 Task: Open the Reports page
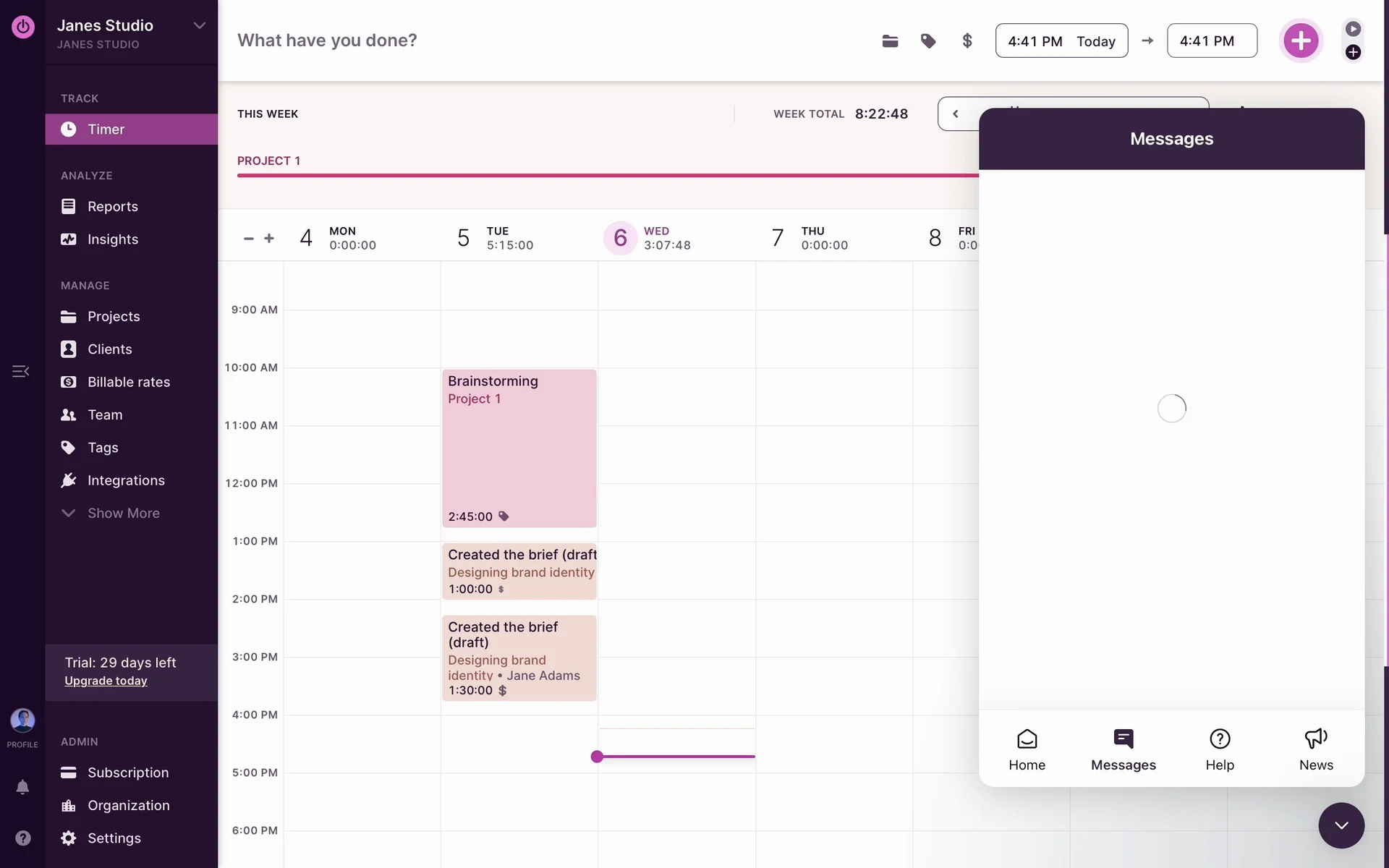[112, 206]
